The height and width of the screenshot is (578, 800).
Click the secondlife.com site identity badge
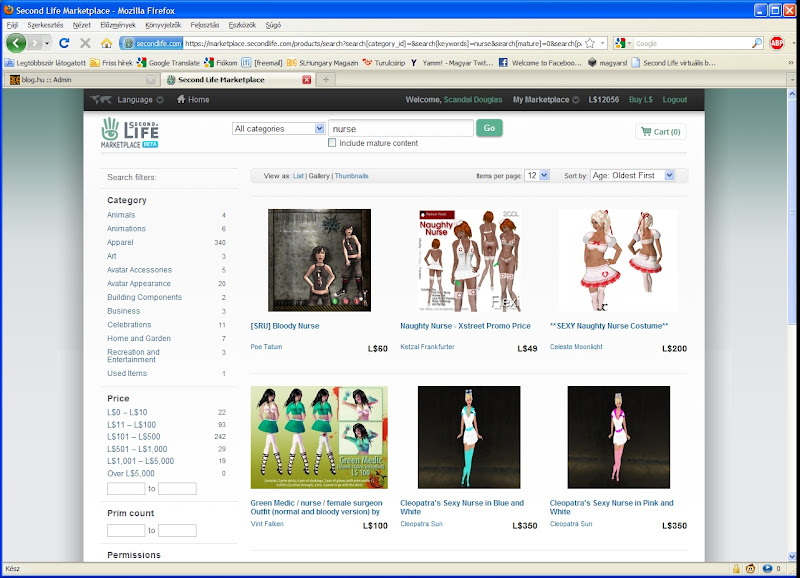(152, 43)
